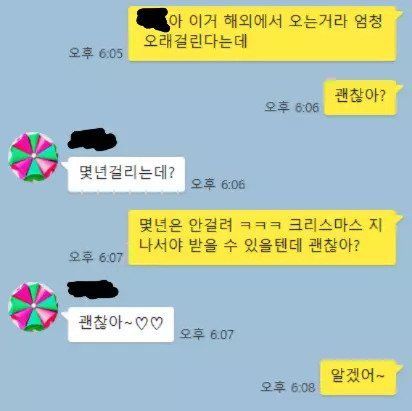Click the 오후 6:06 timestamp beside 몇년걸리는데?
This screenshot has width=412, height=411.
(218, 184)
